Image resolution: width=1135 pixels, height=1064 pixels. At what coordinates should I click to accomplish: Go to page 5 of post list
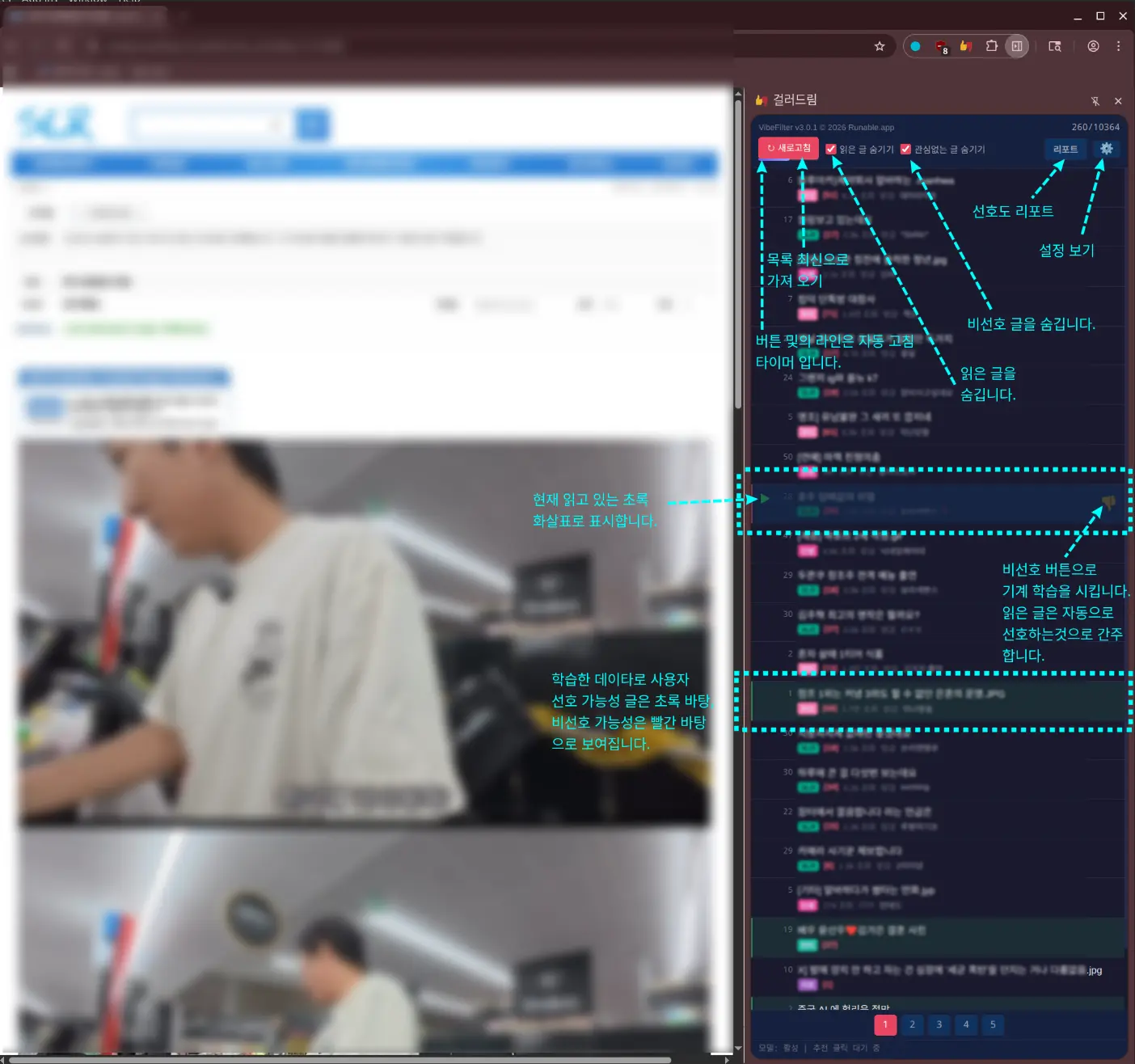pyautogui.click(x=993, y=1024)
